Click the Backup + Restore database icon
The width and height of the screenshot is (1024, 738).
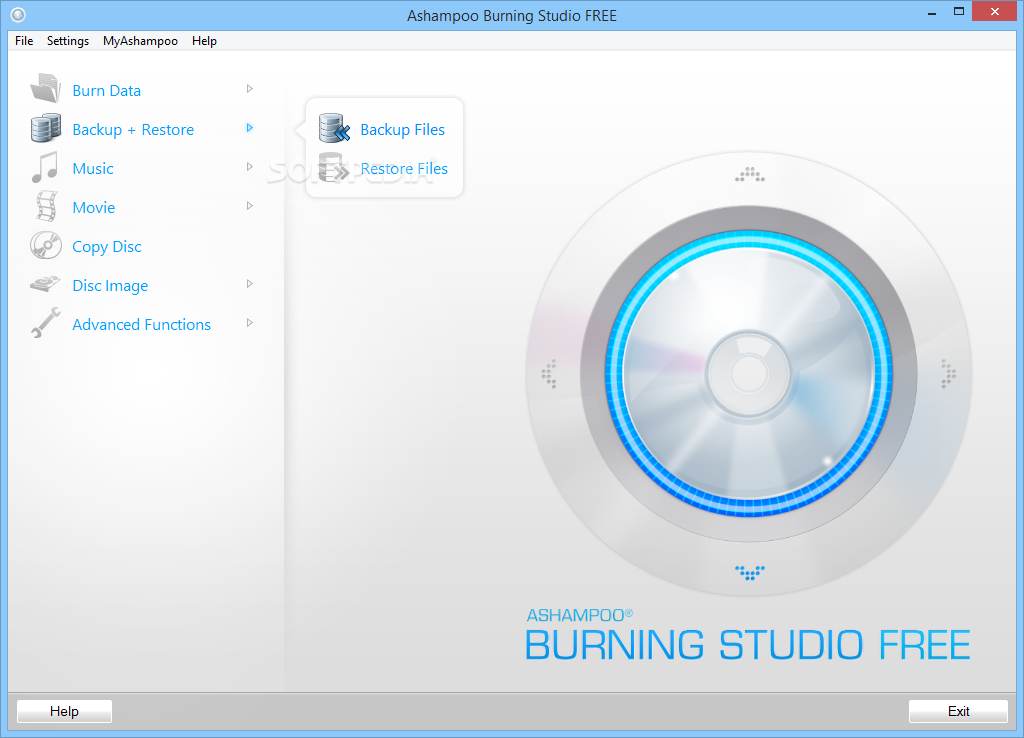pyautogui.click(x=46, y=128)
